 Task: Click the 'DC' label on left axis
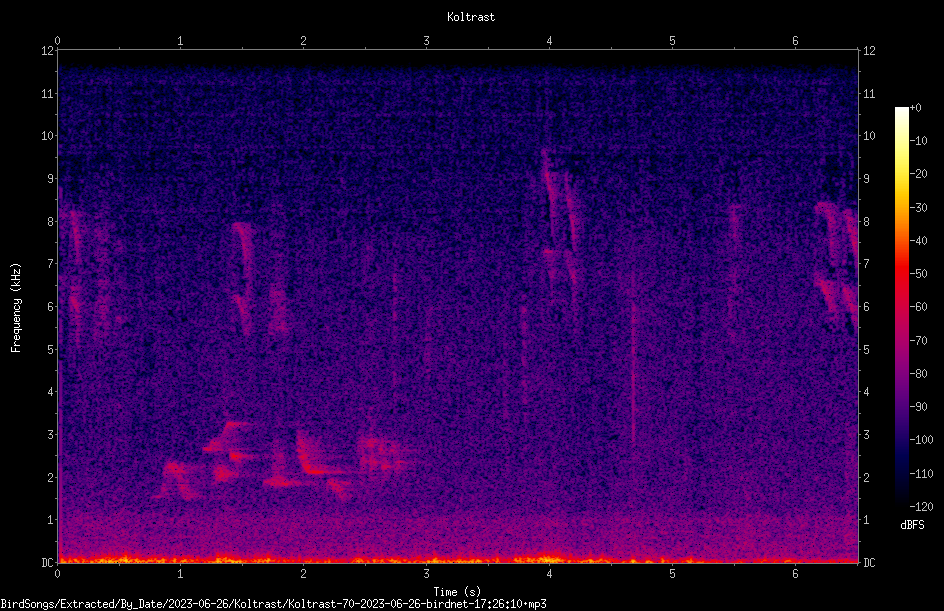click(48, 563)
